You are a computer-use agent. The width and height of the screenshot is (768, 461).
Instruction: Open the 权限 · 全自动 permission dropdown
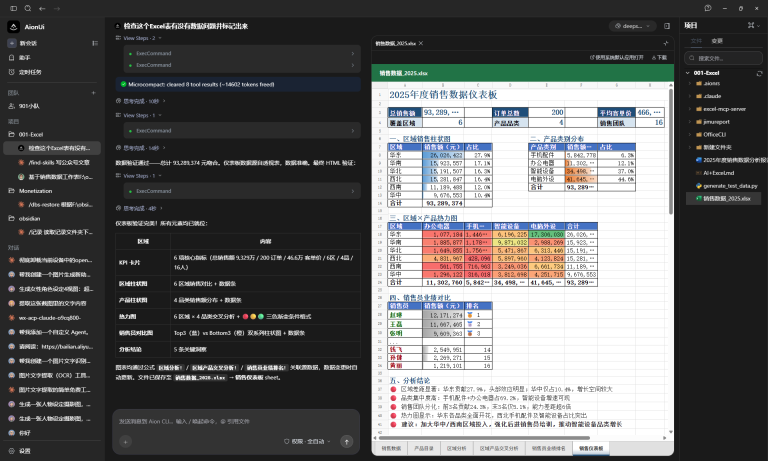[307, 441]
